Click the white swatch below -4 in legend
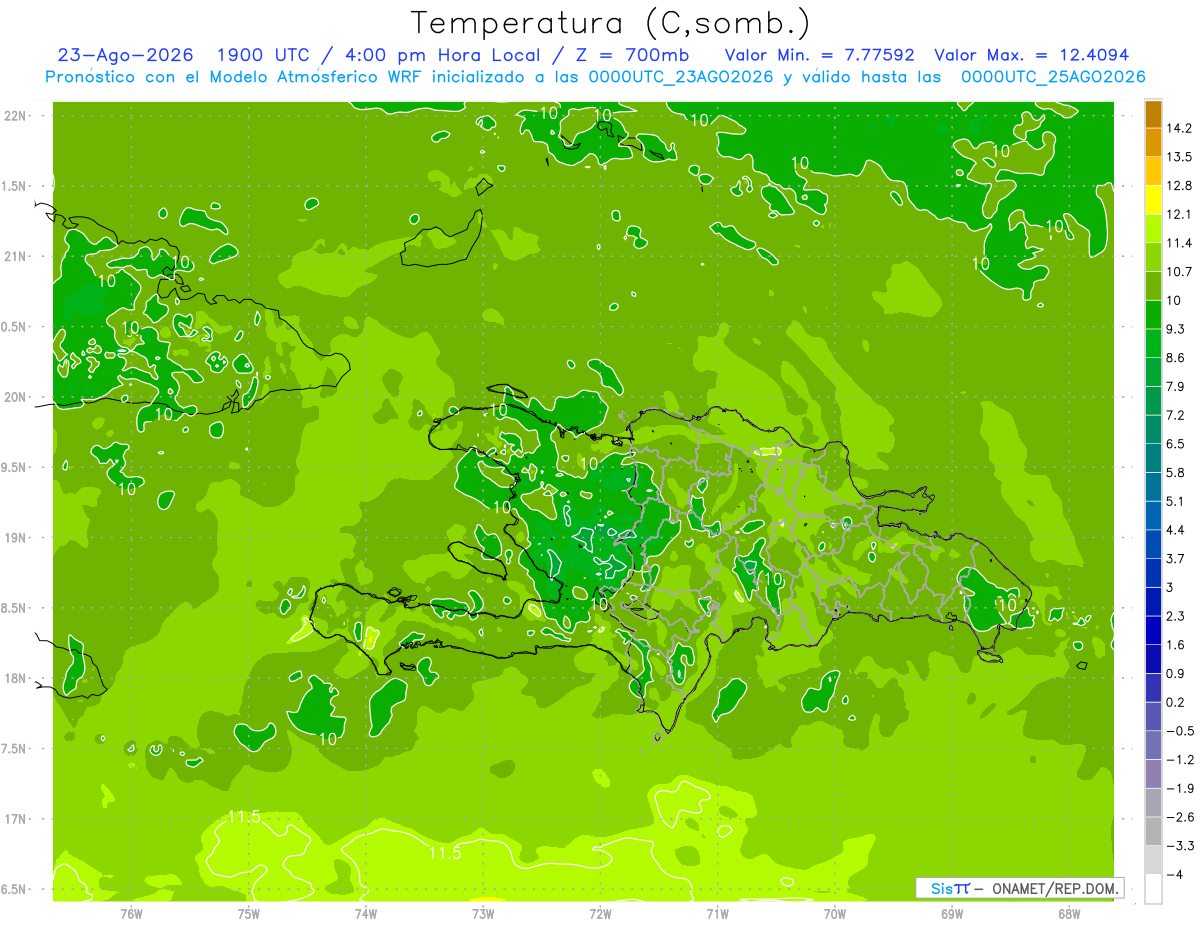 [1153, 889]
